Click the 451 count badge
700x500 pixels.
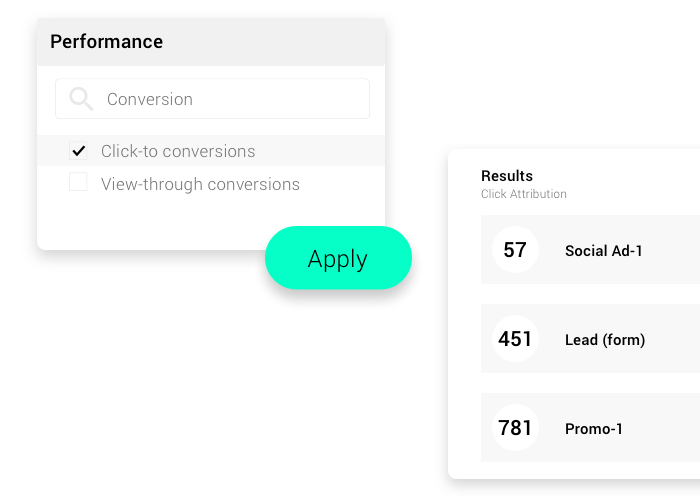click(x=515, y=338)
